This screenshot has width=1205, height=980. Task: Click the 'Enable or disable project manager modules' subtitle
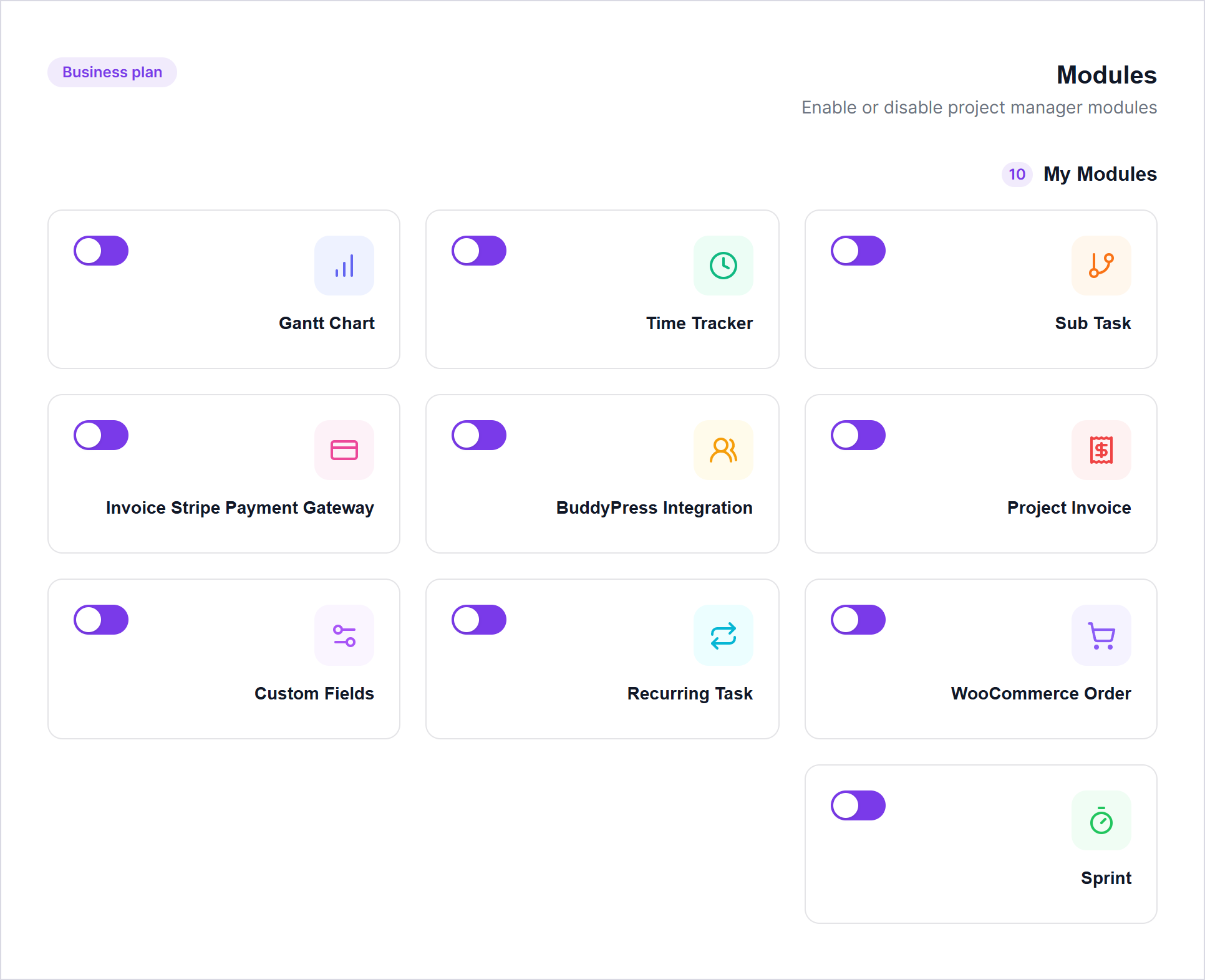[979, 108]
